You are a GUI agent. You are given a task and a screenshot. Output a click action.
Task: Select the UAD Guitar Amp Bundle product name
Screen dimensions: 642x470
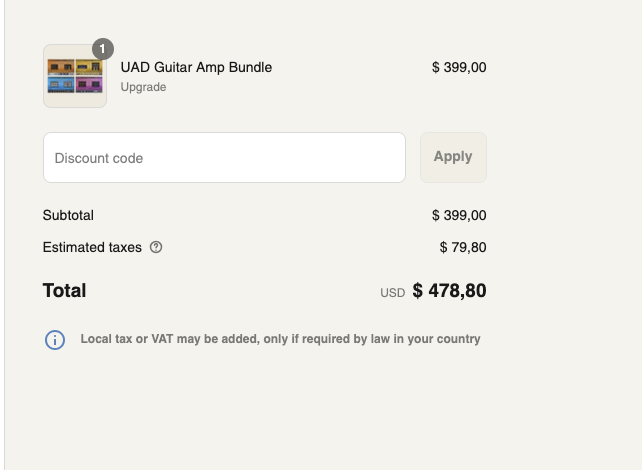[196, 67]
